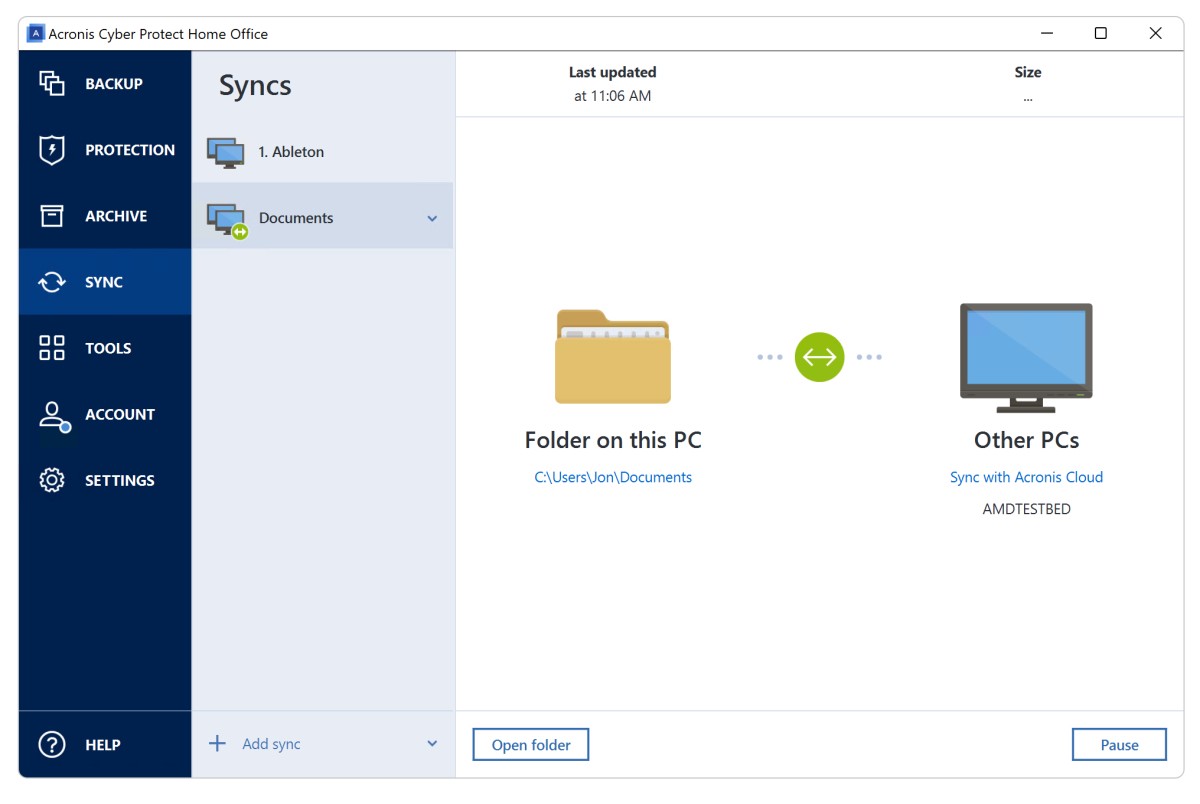The image size is (1200, 804).
Task: Open Protection via the shield icon
Action: (x=52, y=150)
